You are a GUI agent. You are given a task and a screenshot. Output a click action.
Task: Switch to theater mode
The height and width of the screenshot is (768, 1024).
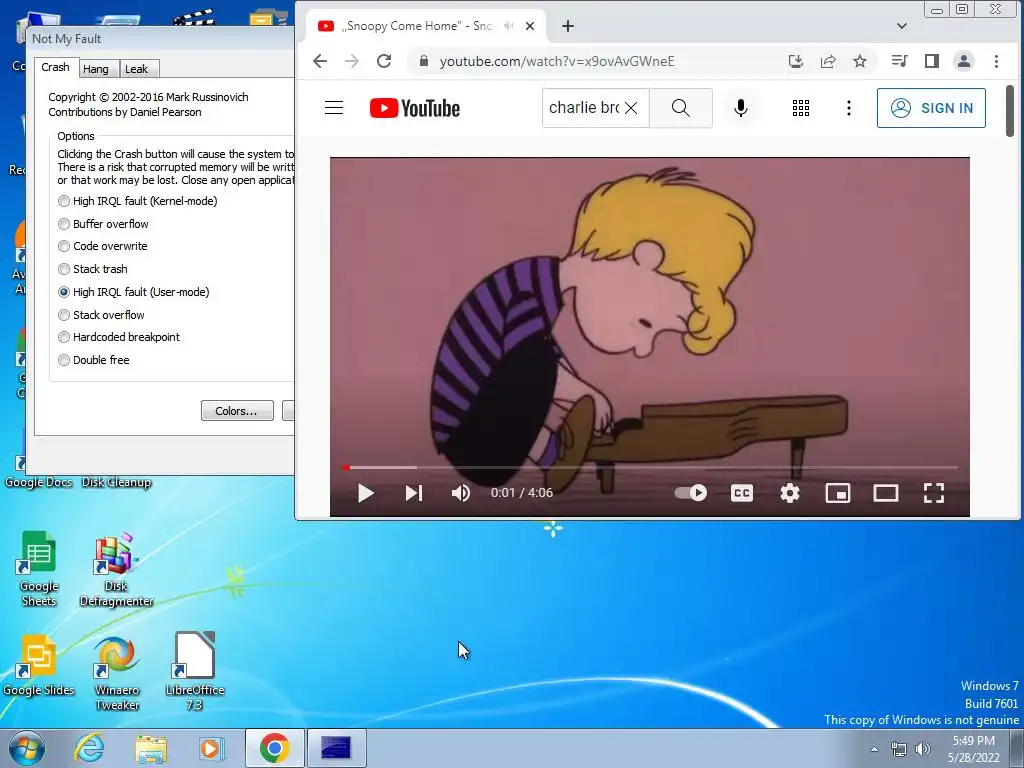click(x=886, y=493)
